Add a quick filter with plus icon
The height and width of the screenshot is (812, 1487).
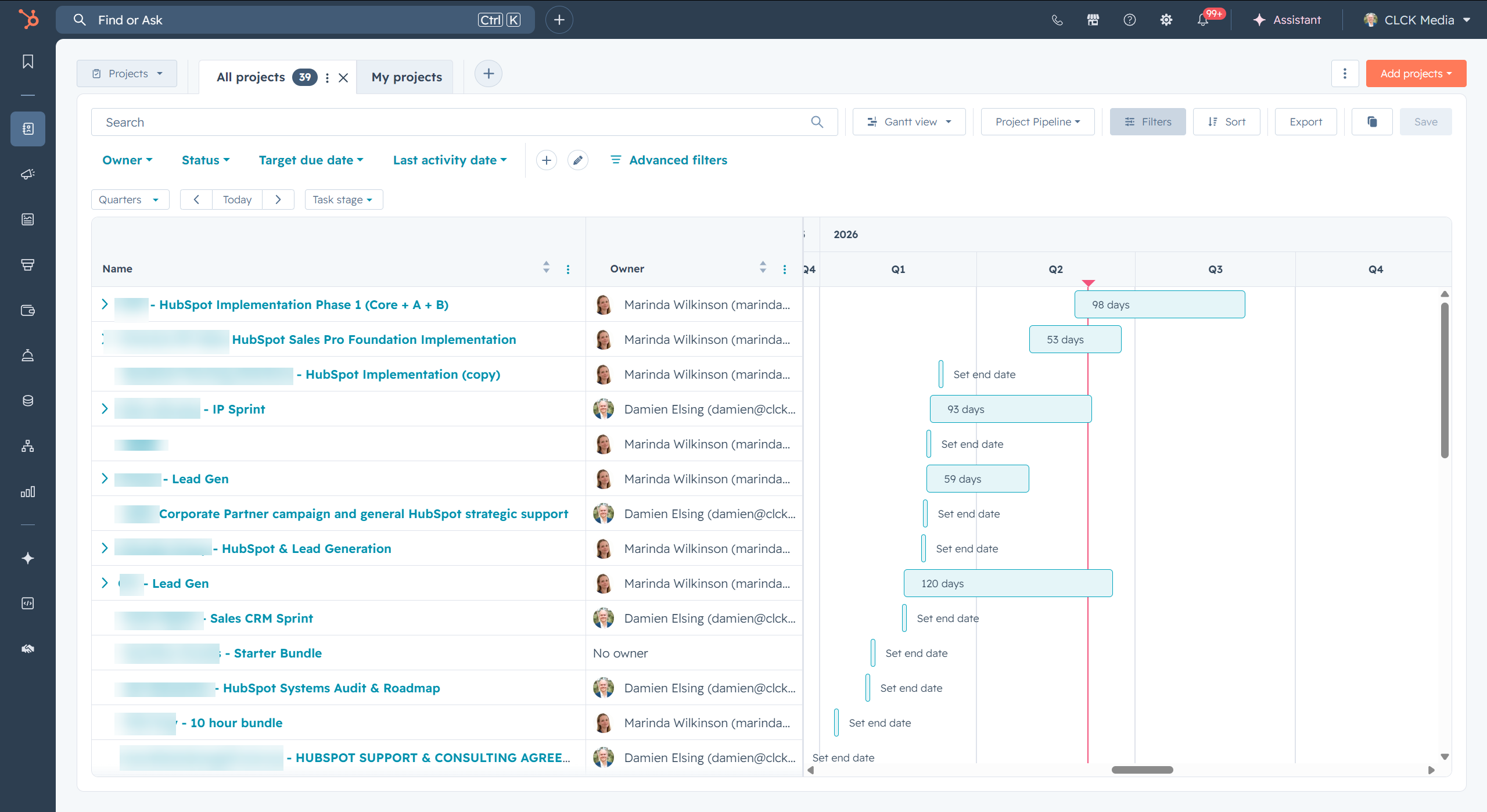(547, 160)
